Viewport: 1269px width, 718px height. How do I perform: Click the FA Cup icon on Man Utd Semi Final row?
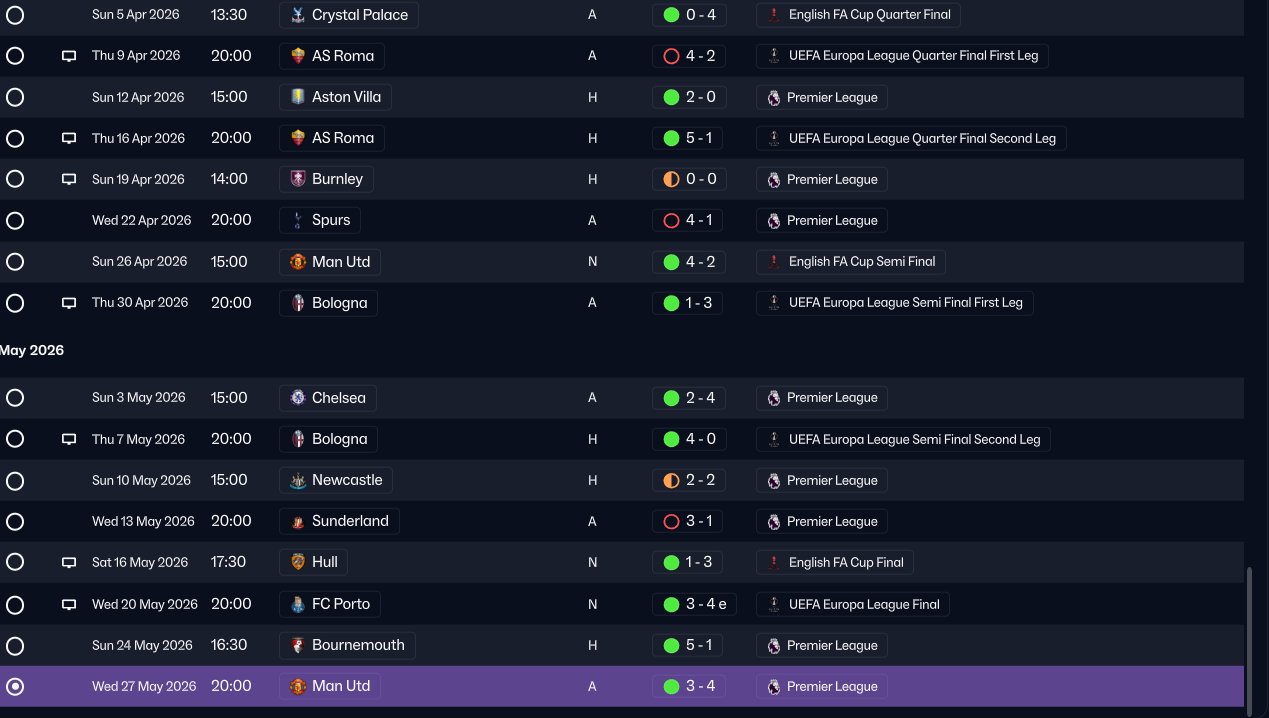[774, 262]
